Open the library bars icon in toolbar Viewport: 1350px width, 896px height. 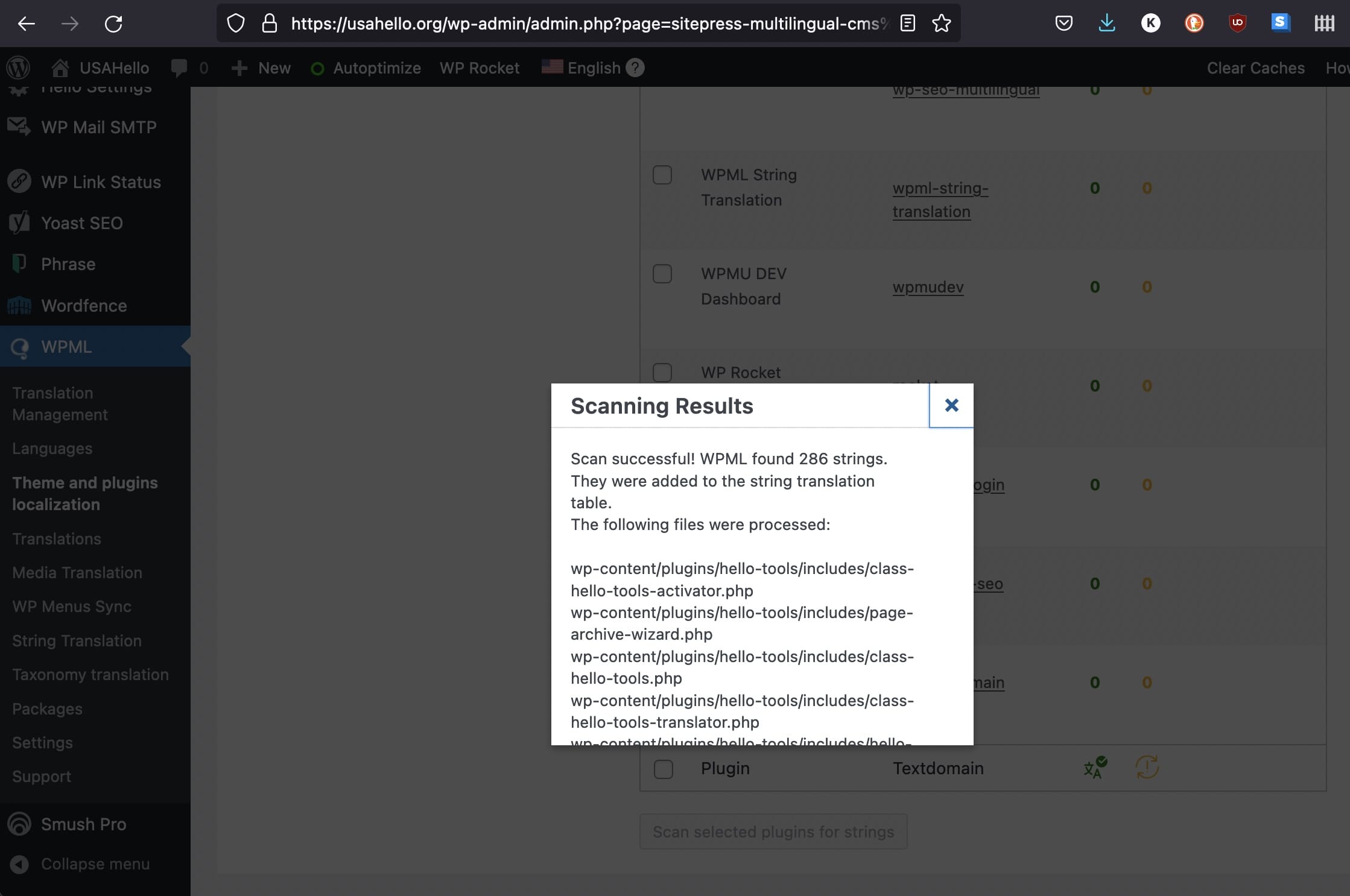click(1324, 24)
